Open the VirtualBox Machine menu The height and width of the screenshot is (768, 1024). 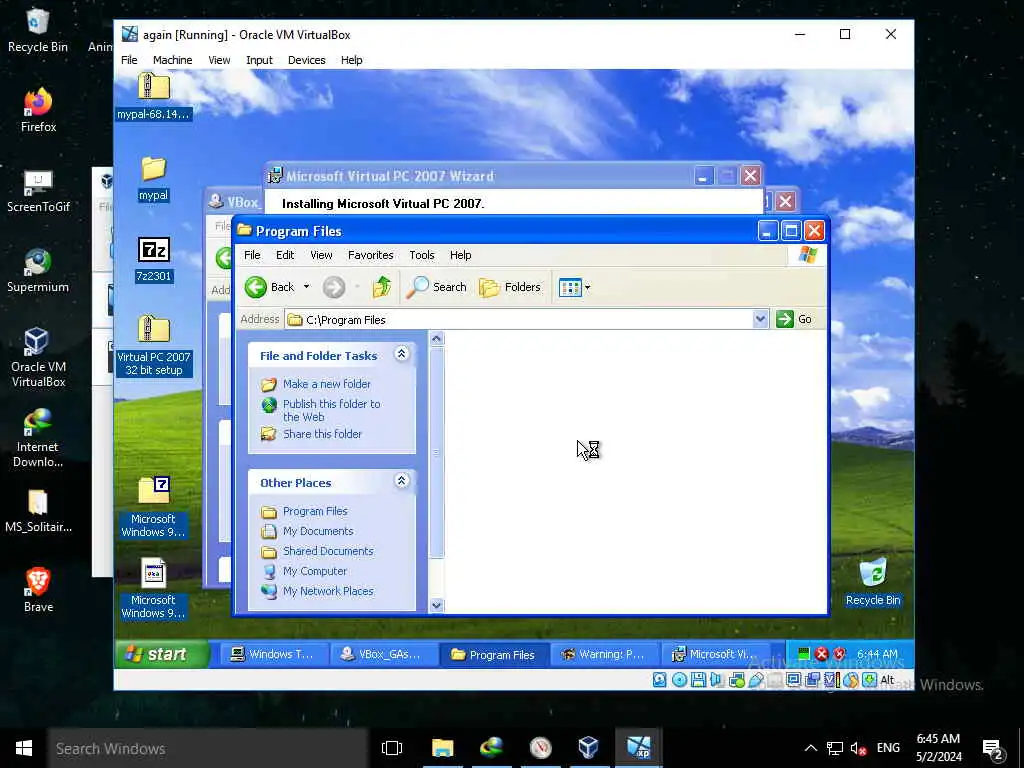172,60
